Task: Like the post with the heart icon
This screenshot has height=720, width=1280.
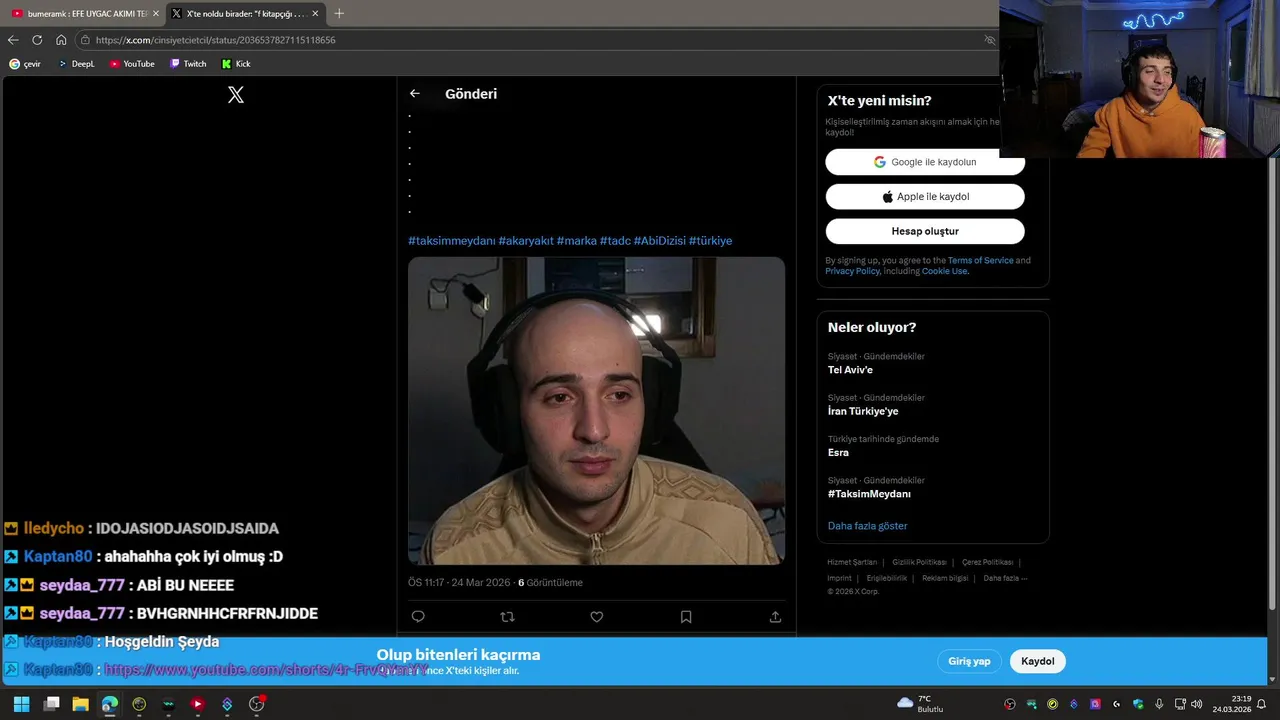Action: click(x=597, y=617)
